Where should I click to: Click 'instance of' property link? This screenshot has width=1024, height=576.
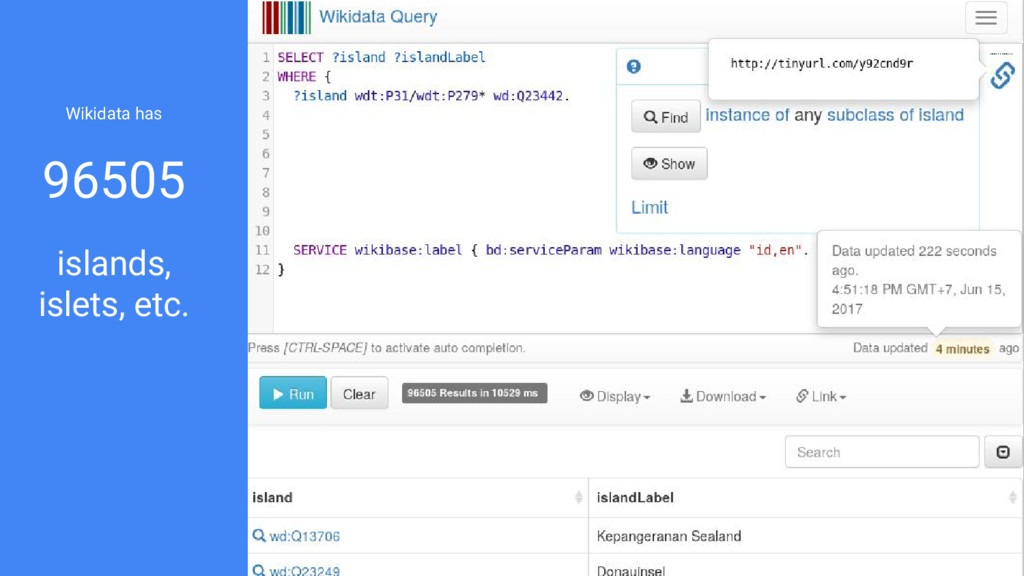pyautogui.click(x=747, y=115)
